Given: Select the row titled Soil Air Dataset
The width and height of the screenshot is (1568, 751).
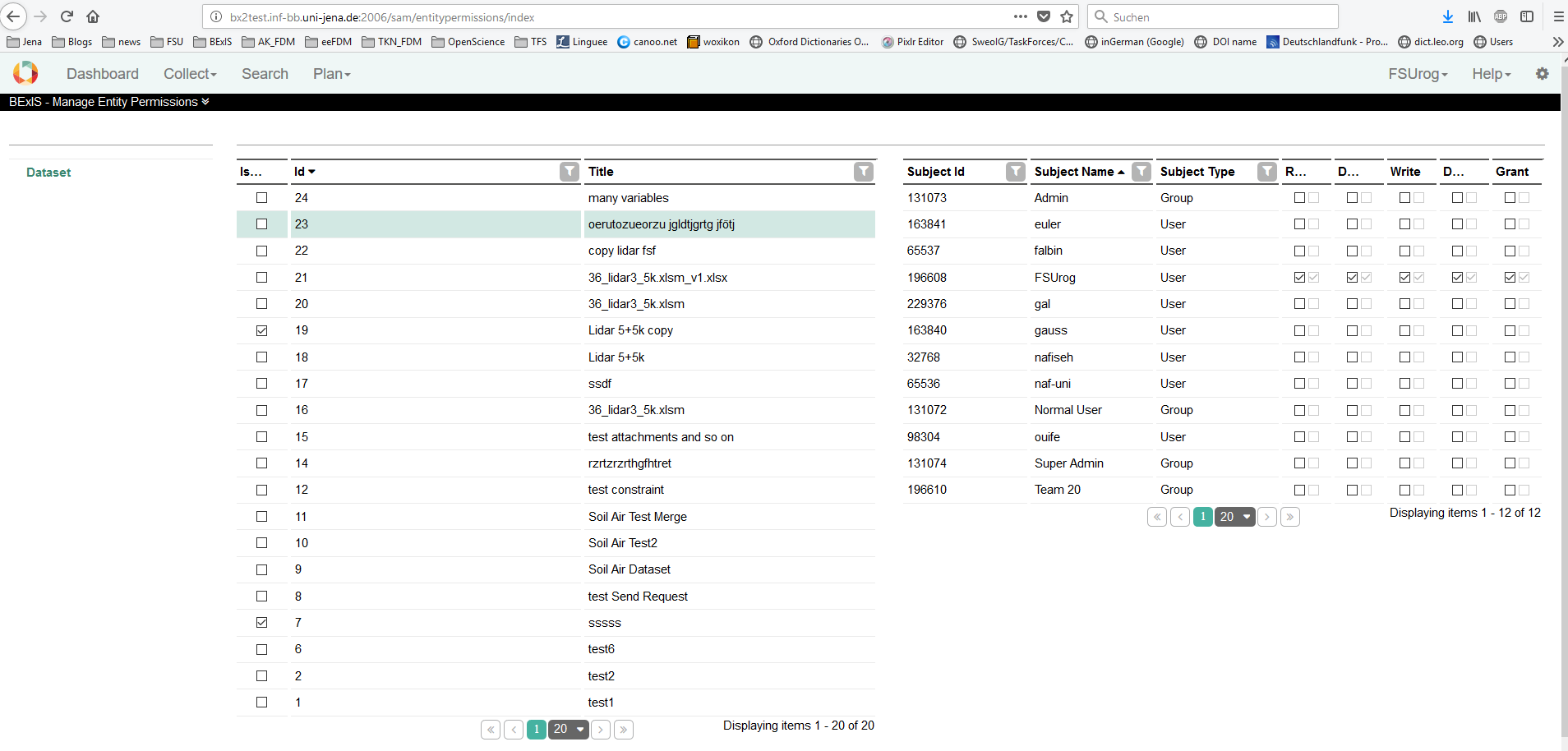Looking at the screenshot, I should click(556, 569).
